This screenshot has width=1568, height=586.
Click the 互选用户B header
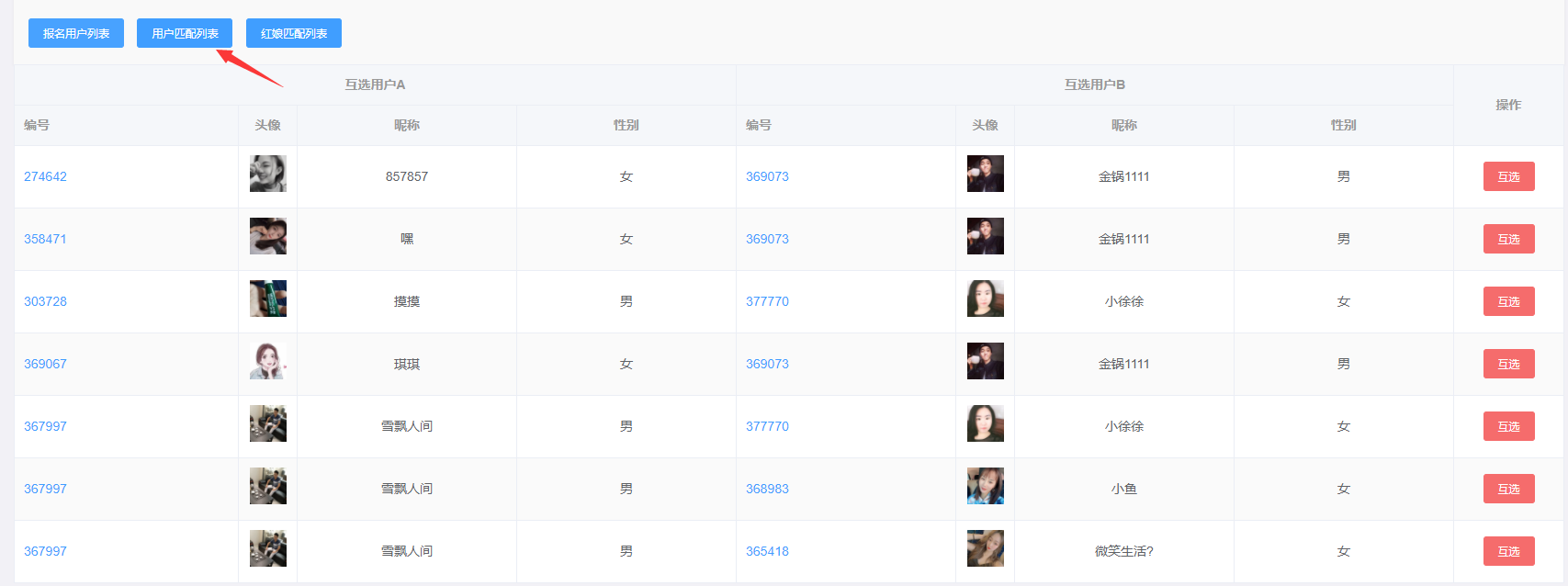coord(1095,85)
